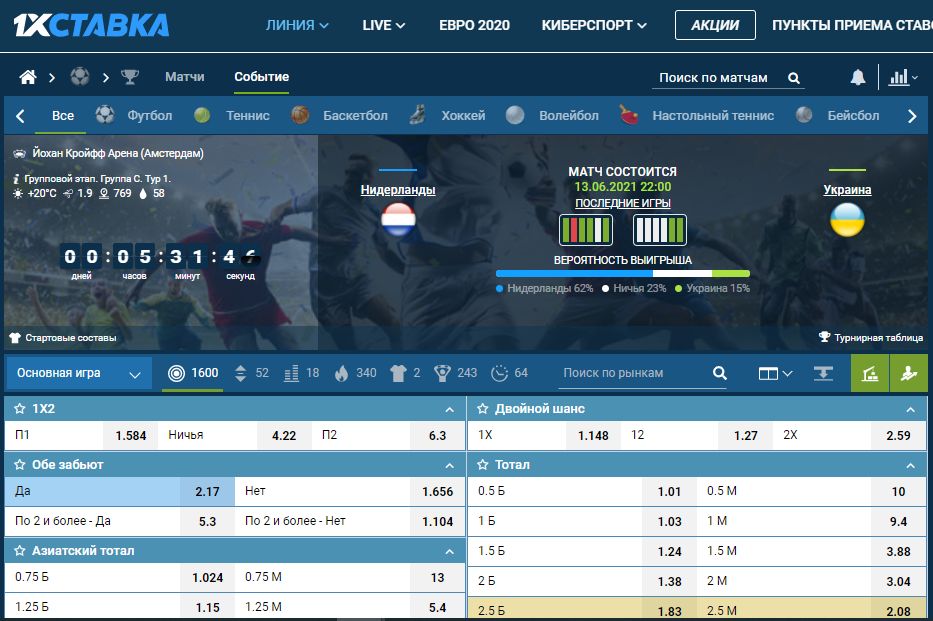Select totals filter with 52 markets

(x=251, y=374)
